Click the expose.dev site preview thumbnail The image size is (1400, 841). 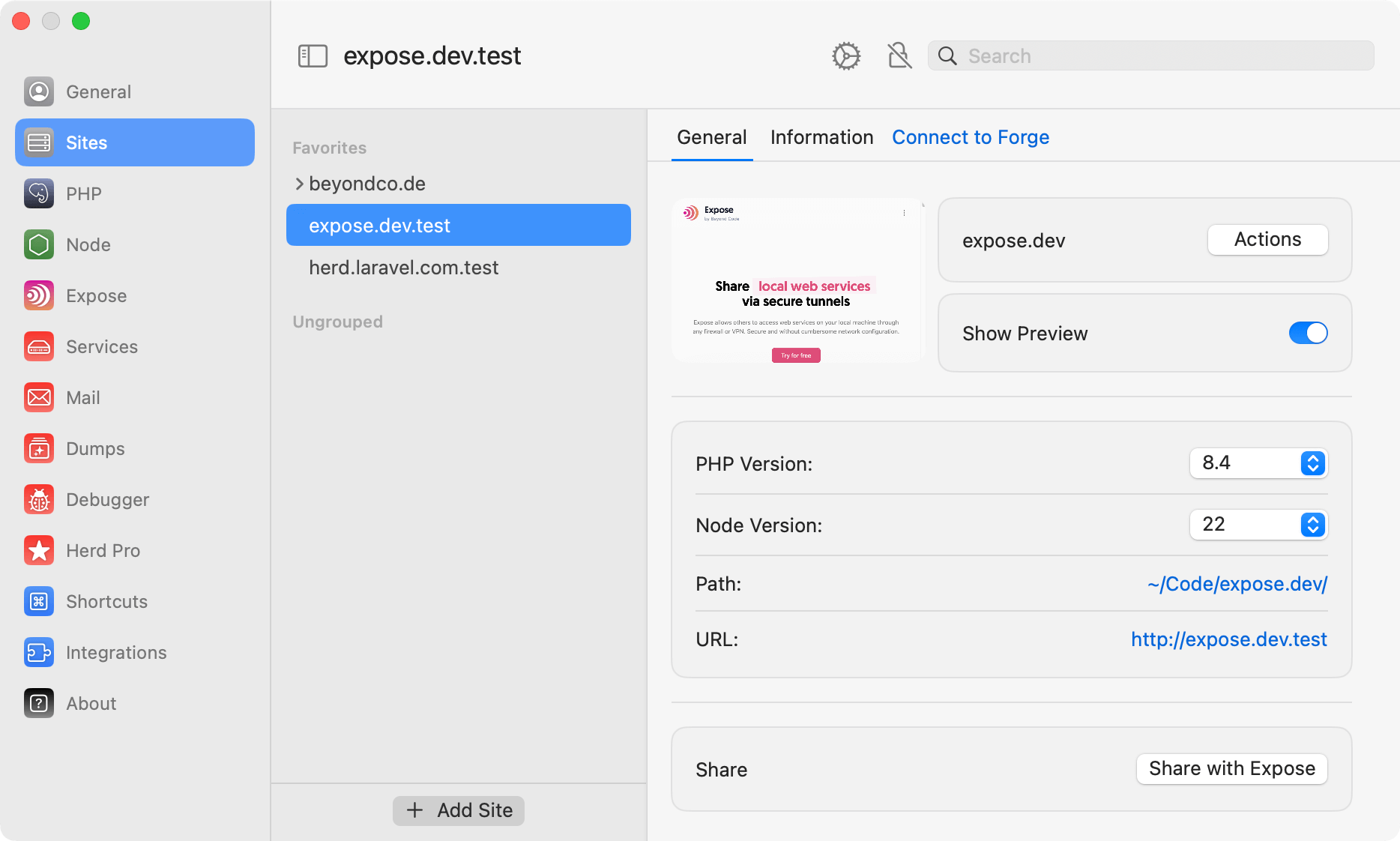(x=798, y=280)
